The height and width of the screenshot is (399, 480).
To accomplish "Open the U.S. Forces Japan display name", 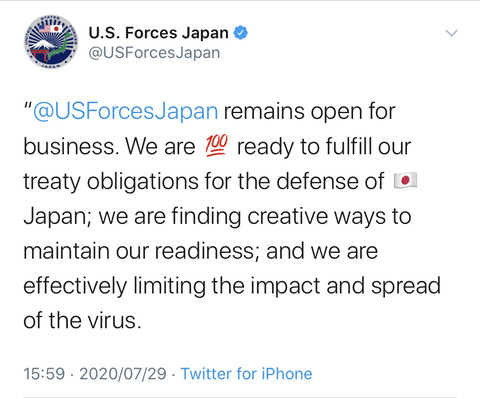I will coord(159,33).
